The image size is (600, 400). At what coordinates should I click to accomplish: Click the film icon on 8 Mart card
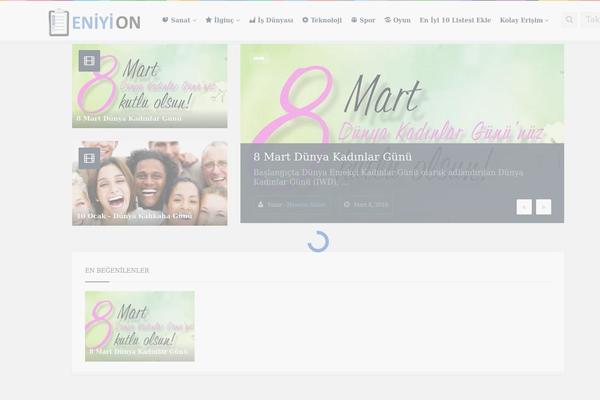click(89, 60)
